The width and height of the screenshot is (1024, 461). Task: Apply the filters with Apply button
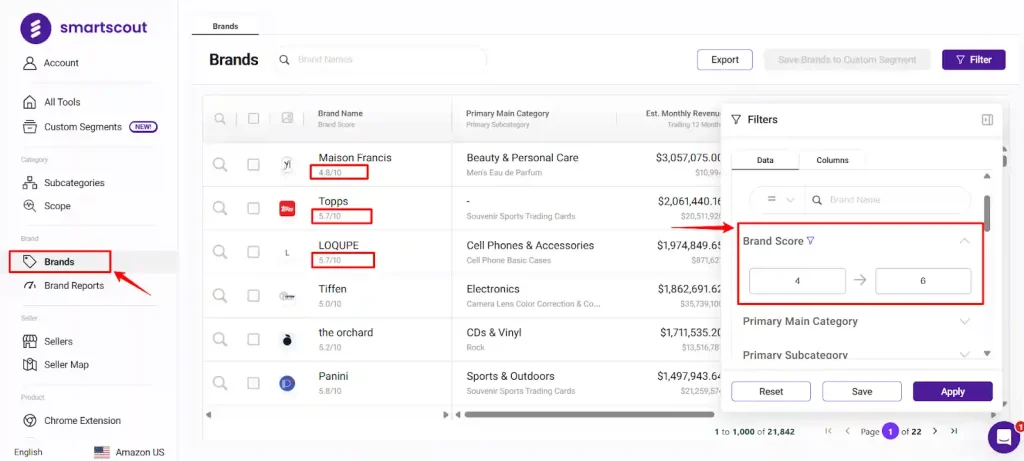(x=952, y=392)
